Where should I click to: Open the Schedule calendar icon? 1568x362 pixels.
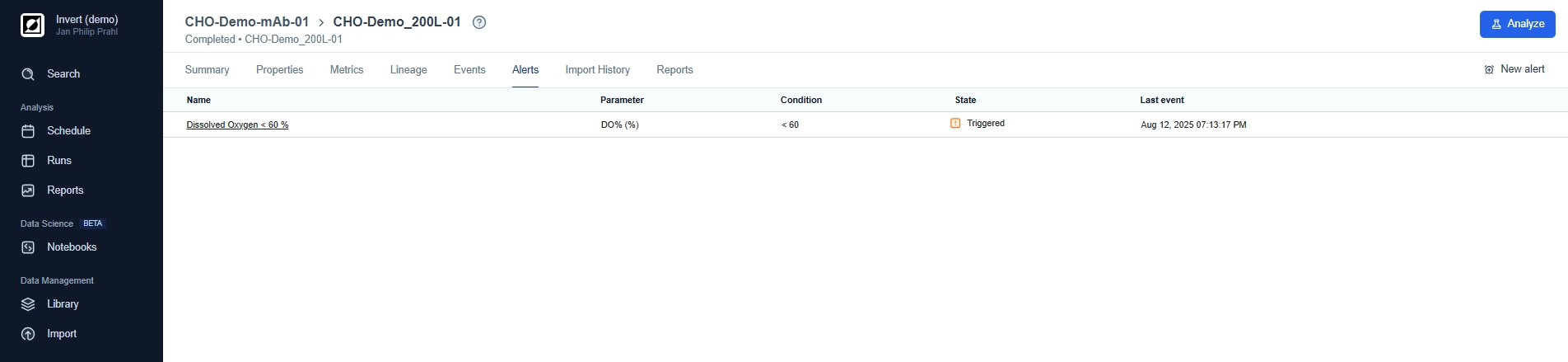tap(28, 131)
